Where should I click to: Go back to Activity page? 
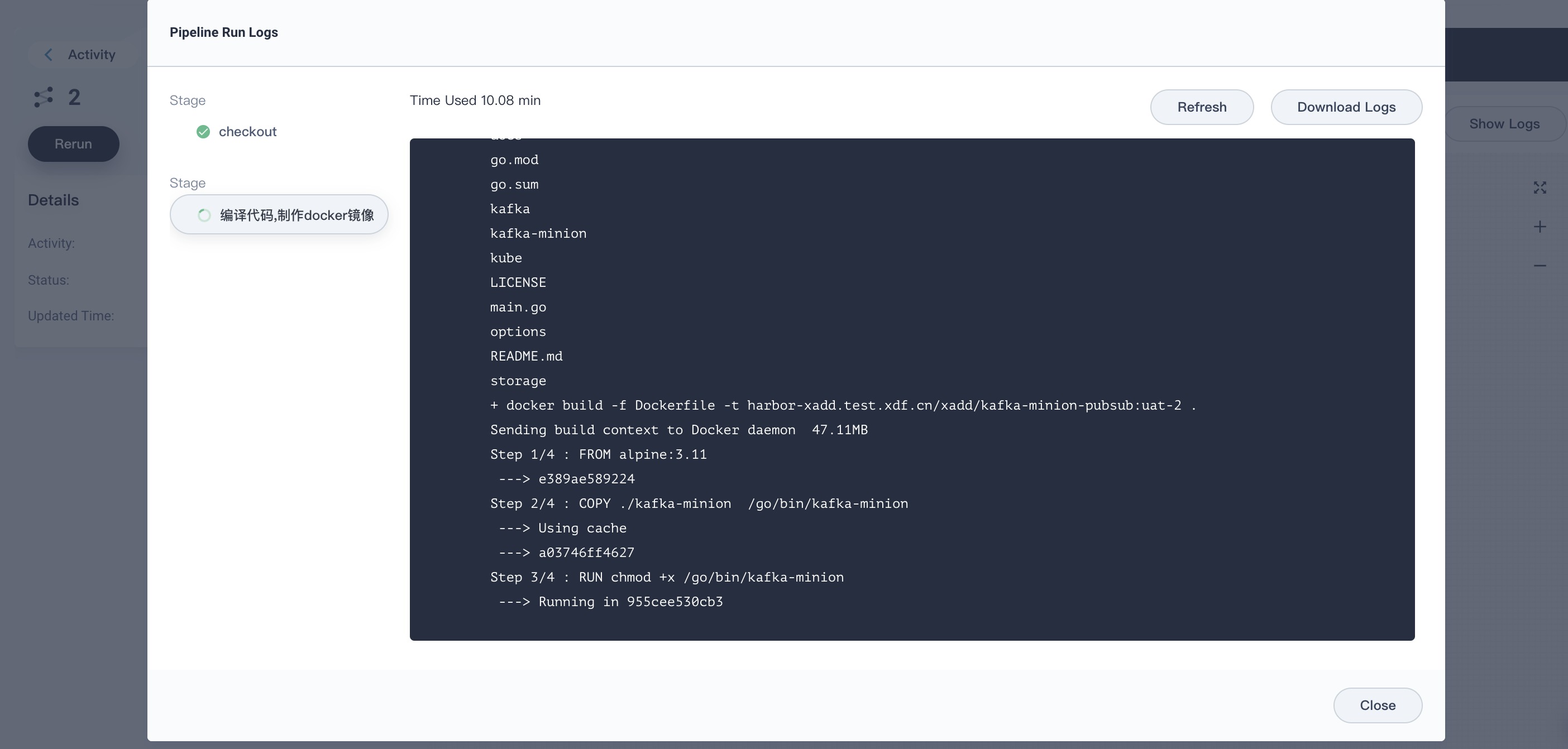coord(92,55)
